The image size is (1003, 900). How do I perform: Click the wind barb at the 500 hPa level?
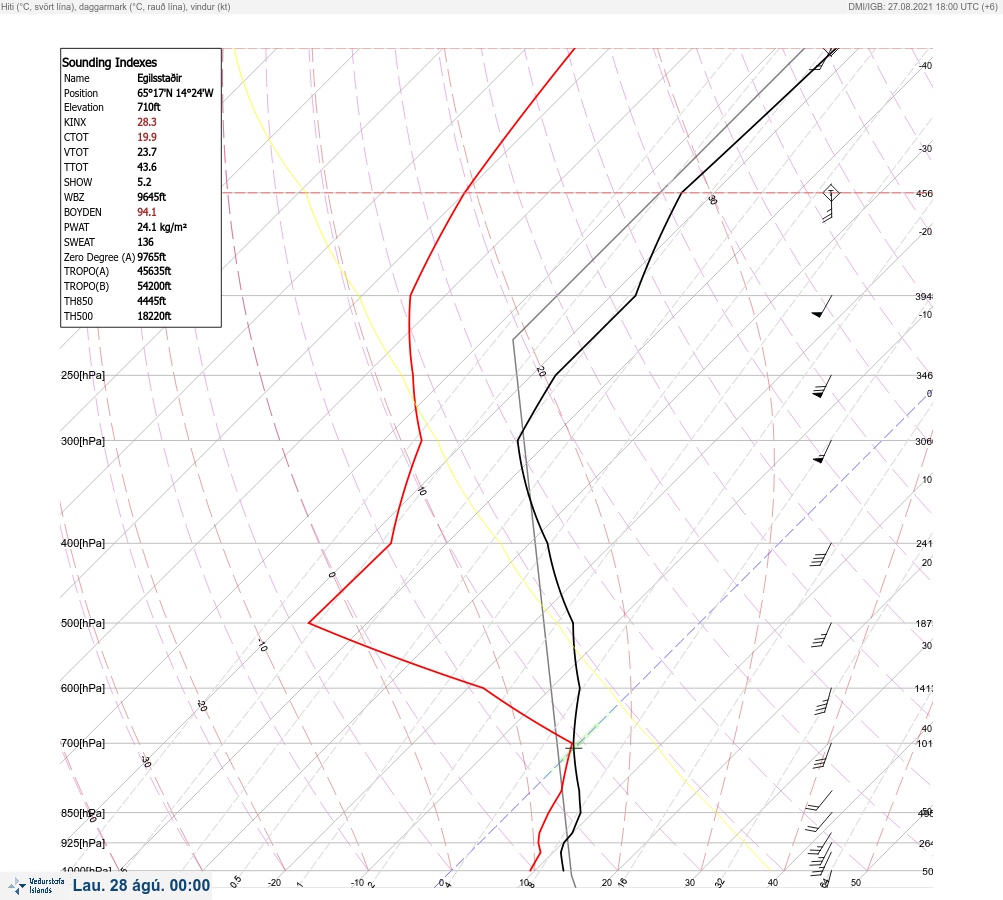click(x=821, y=635)
